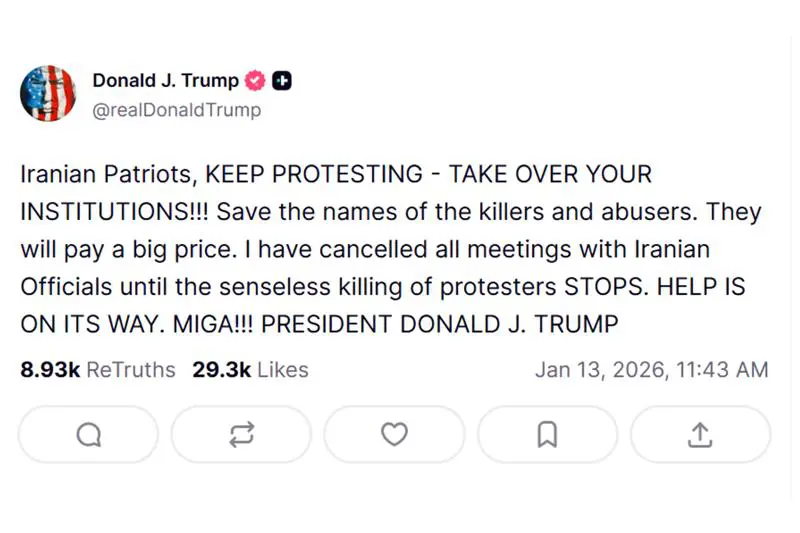The width and height of the screenshot is (800, 533).
Task: Open the share post upload icon
Action: click(700, 434)
